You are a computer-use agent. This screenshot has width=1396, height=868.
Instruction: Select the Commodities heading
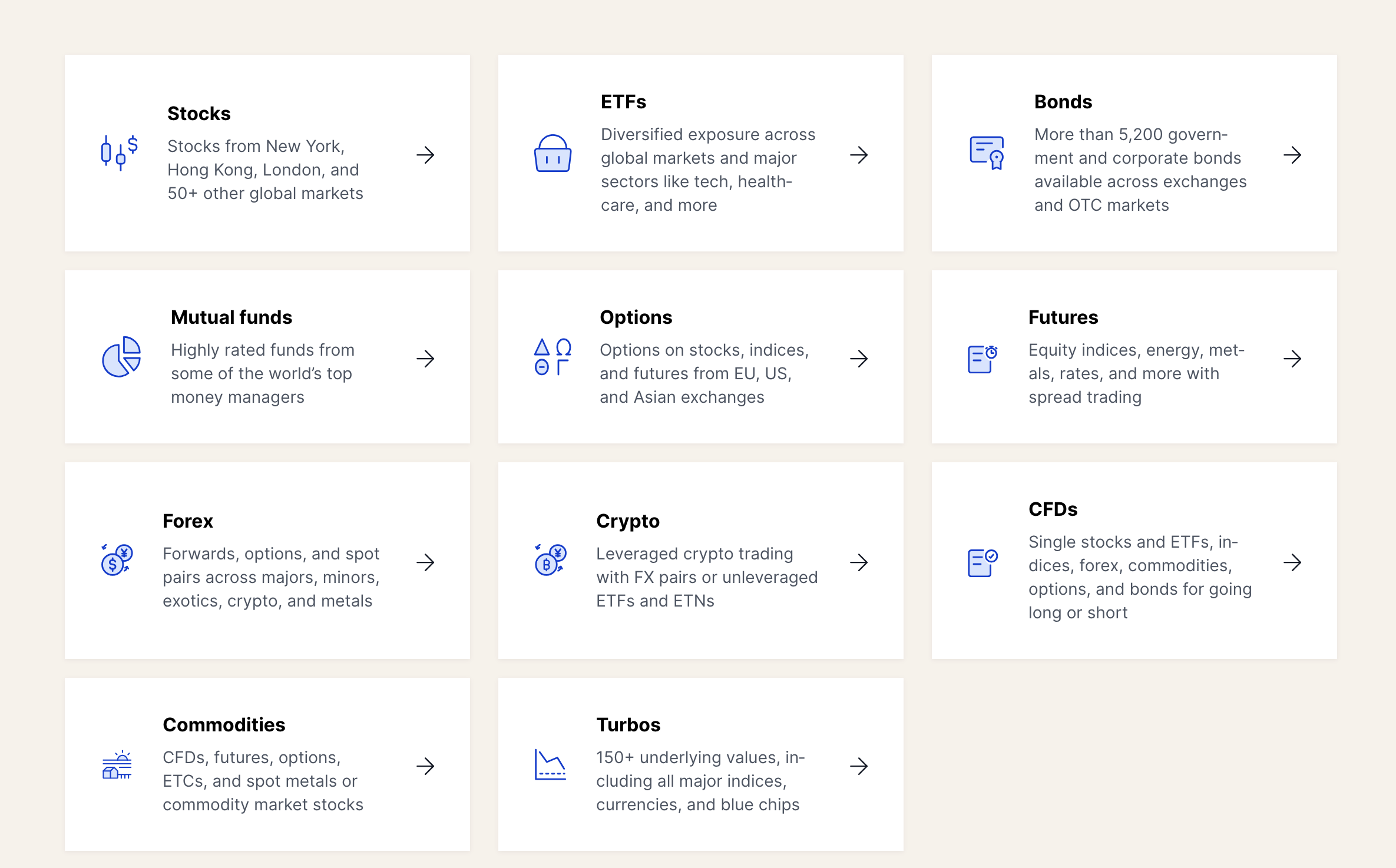tap(224, 725)
